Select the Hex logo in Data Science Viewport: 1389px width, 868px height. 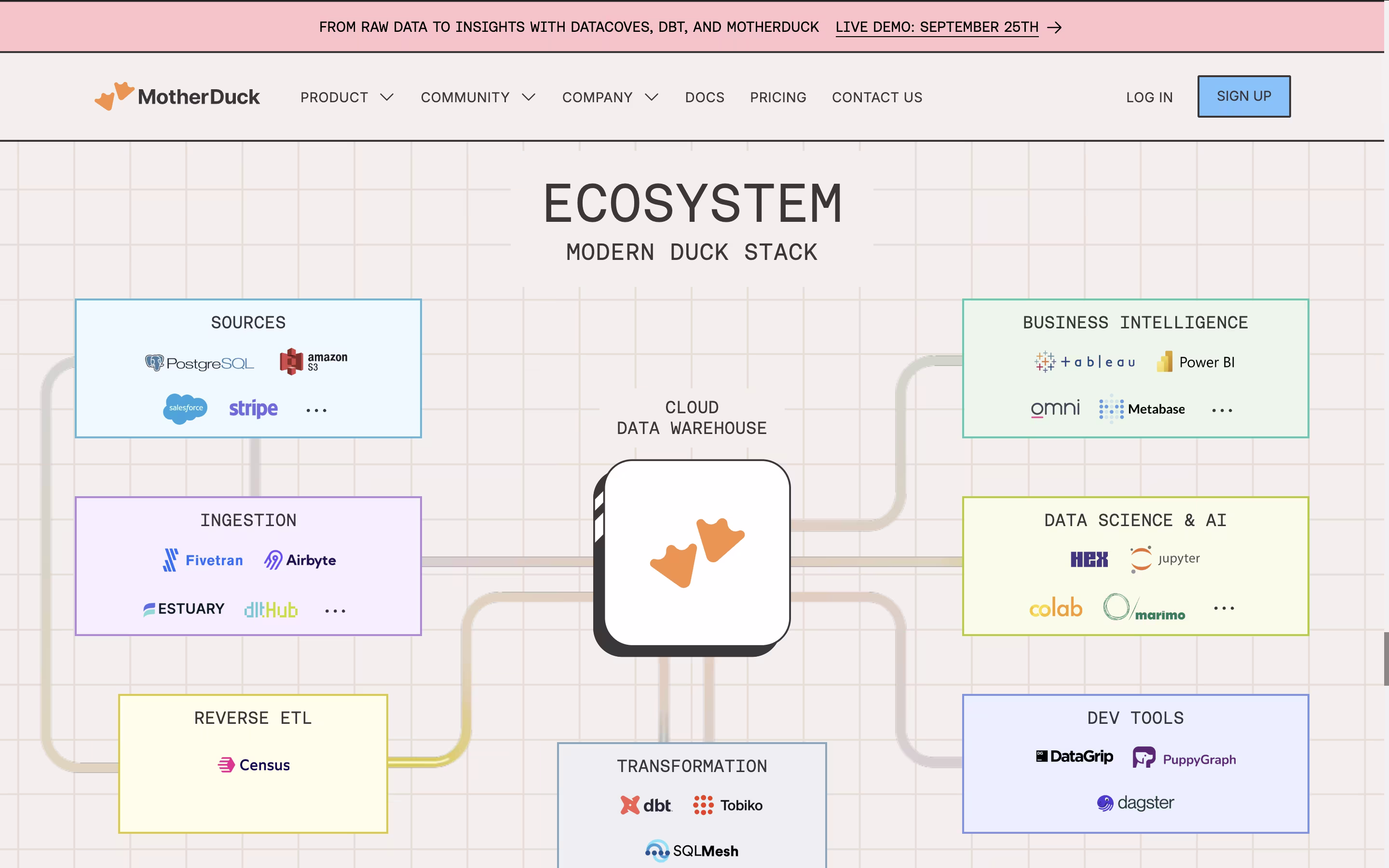click(1089, 559)
